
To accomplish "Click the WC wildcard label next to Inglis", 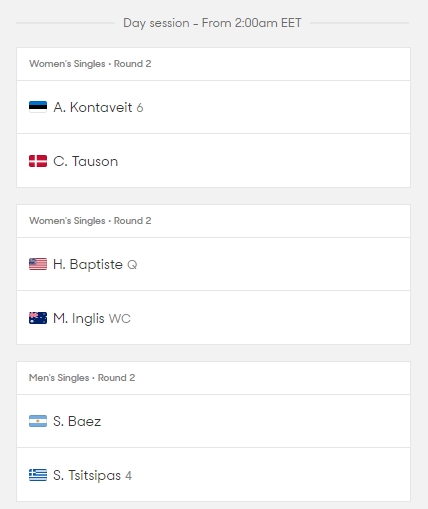I will [120, 319].
